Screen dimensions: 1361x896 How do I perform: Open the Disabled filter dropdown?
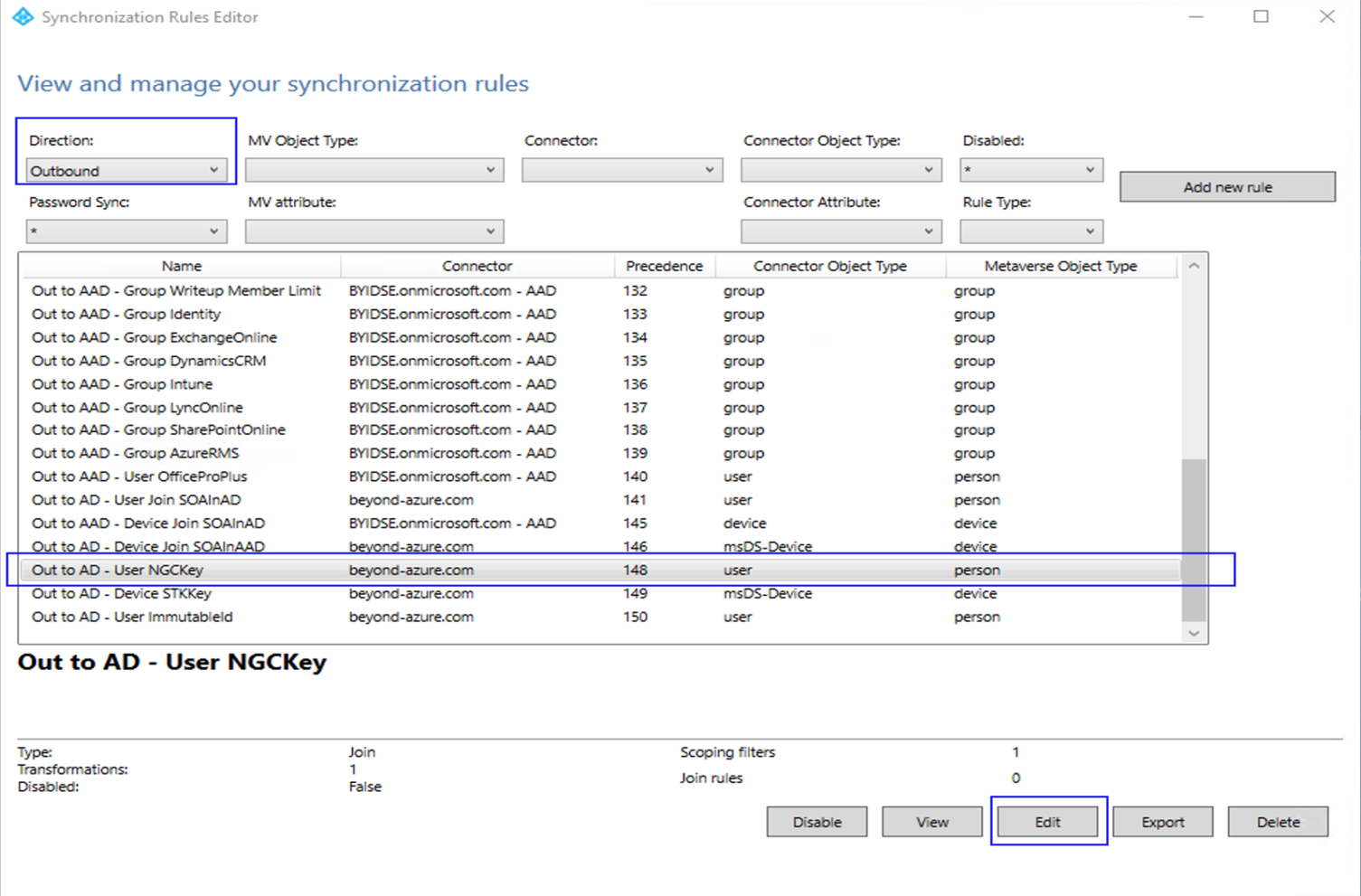(x=1030, y=169)
